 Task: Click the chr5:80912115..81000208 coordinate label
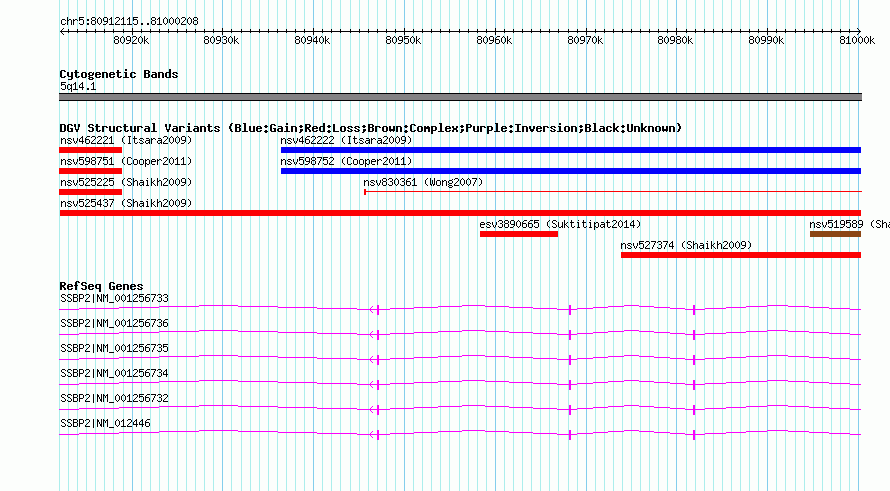click(129, 21)
